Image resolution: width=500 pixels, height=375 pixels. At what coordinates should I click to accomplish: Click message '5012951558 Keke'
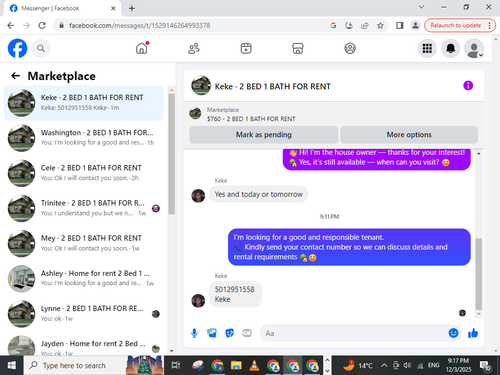tap(235, 294)
